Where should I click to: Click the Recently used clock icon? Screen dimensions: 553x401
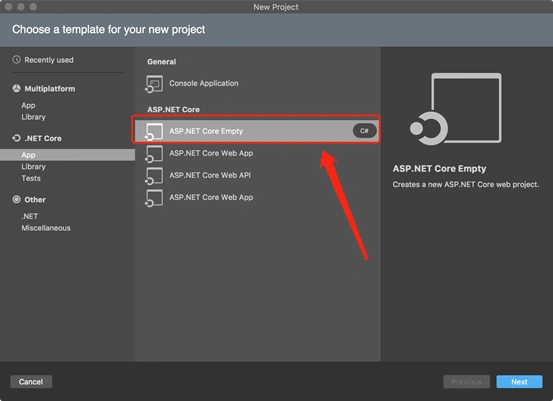17,60
